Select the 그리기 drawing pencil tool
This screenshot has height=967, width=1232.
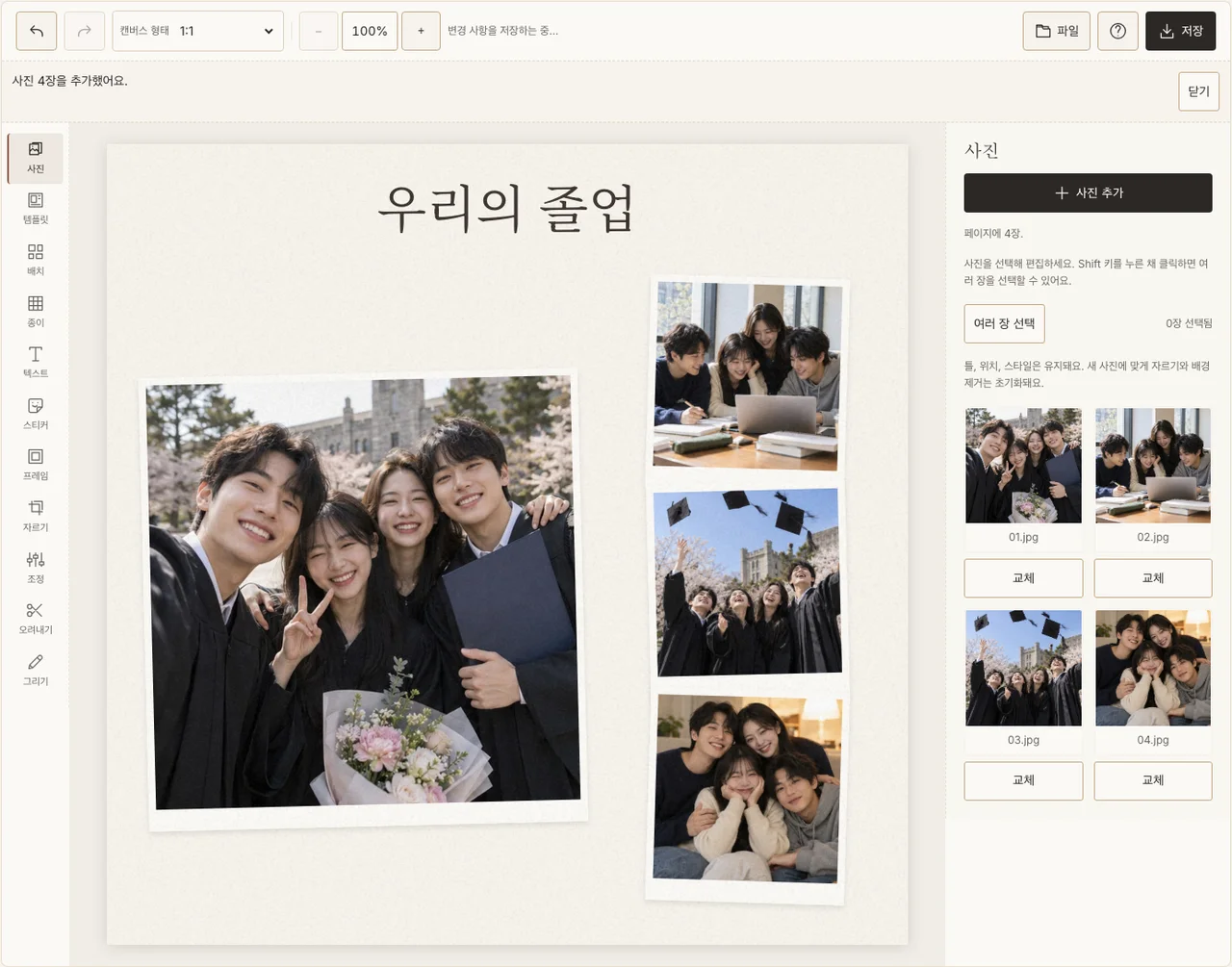36,670
